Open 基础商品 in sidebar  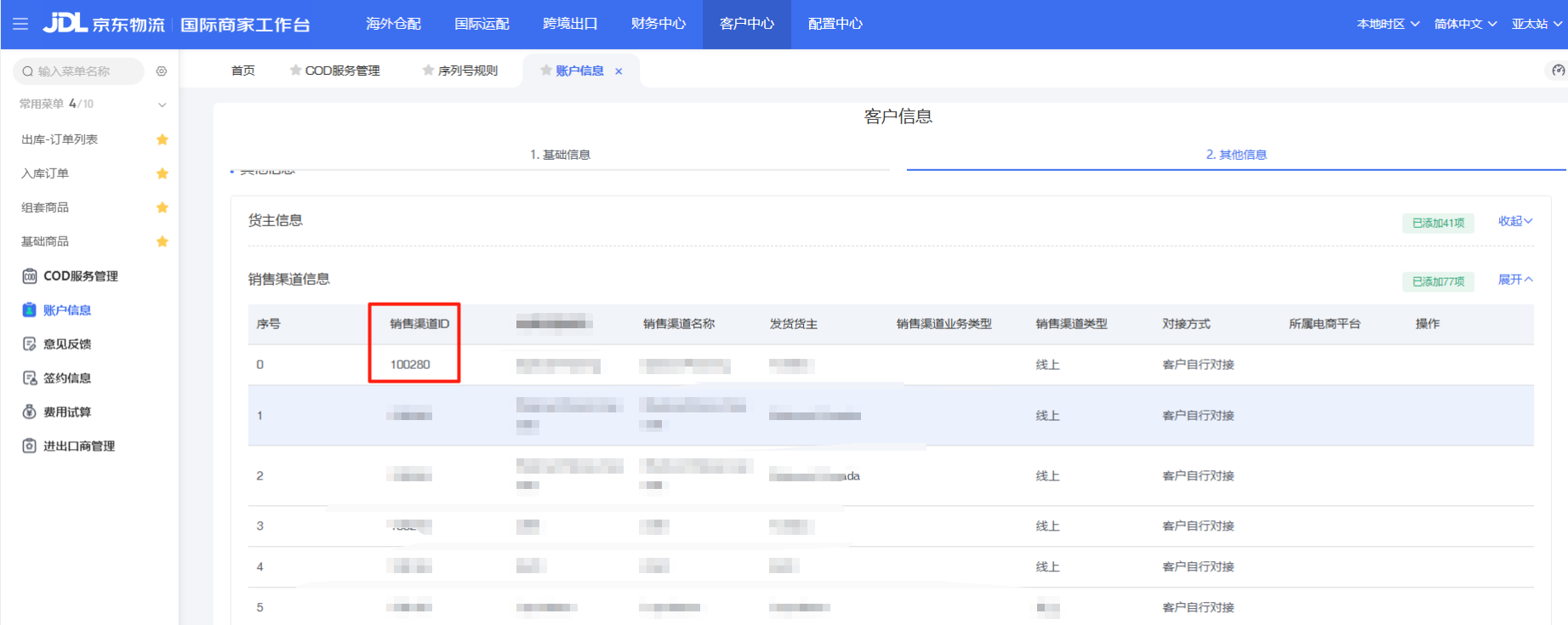click(x=45, y=241)
